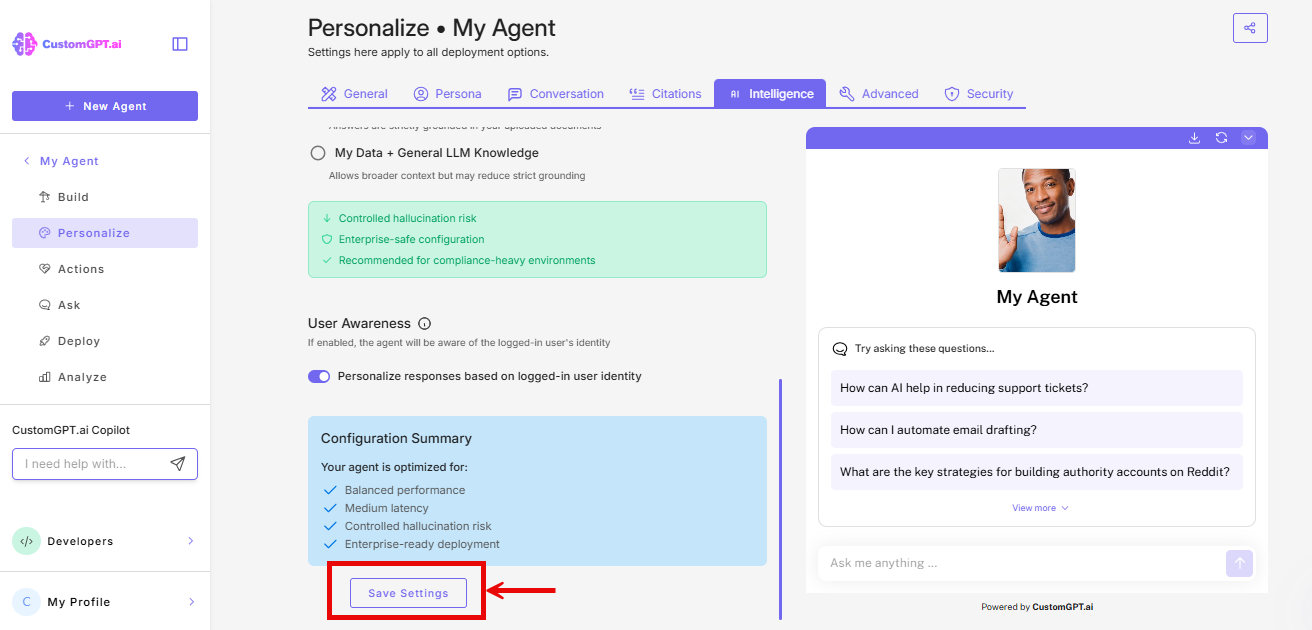Select the Build hammer icon in sidebar
The height and width of the screenshot is (630, 1312).
click(x=43, y=196)
